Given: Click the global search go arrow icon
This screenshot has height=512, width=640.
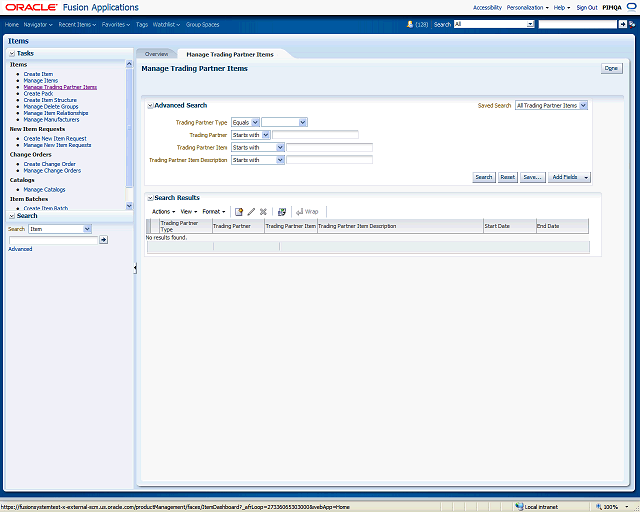Looking at the screenshot, I should pos(623,24).
